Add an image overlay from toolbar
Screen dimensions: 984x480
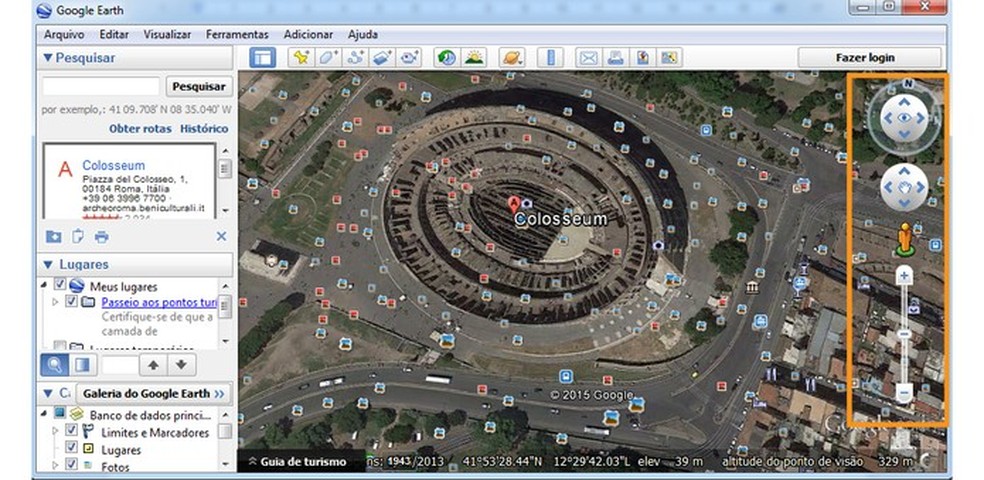pyautogui.click(x=383, y=58)
